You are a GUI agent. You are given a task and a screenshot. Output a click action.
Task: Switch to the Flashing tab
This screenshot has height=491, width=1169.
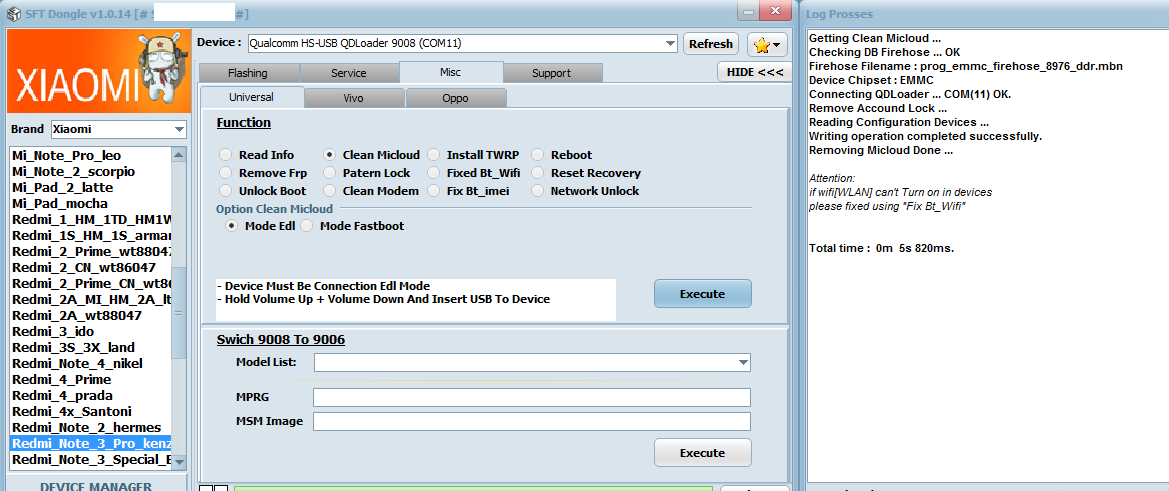click(248, 73)
